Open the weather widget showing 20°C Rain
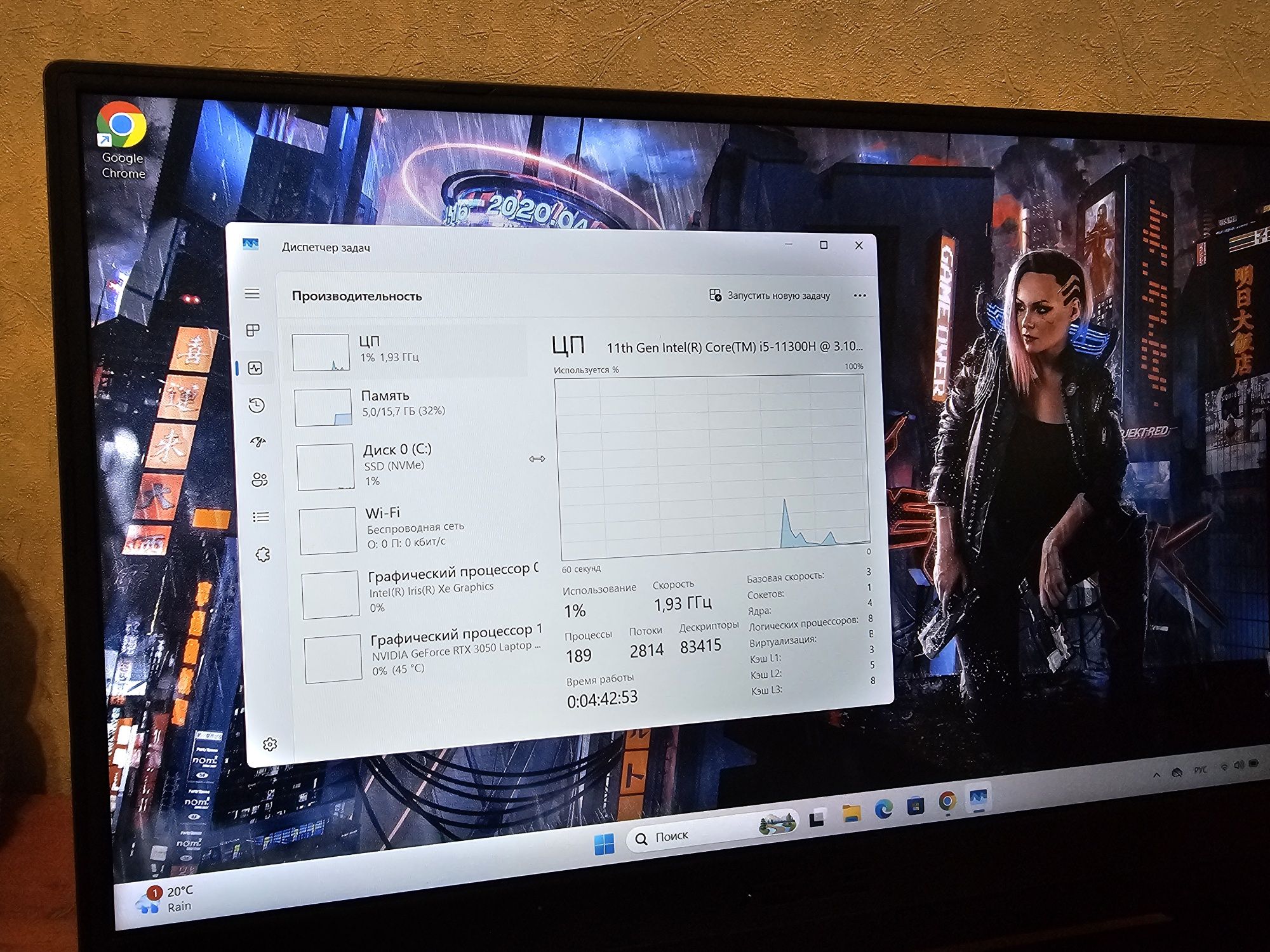Screen dimensions: 1270x952 tap(164, 899)
